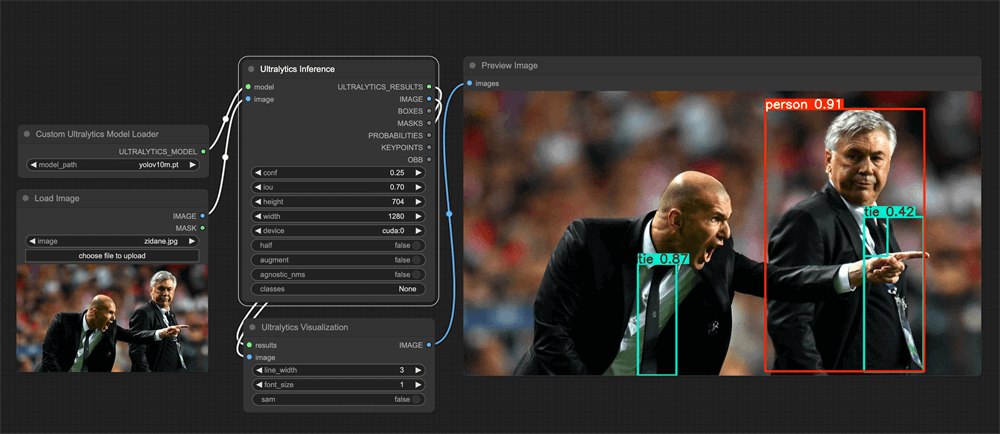Screen dimensions: 1000x434
Task: Decrease iou value with left arrow
Action: pyautogui.click(x=258, y=187)
